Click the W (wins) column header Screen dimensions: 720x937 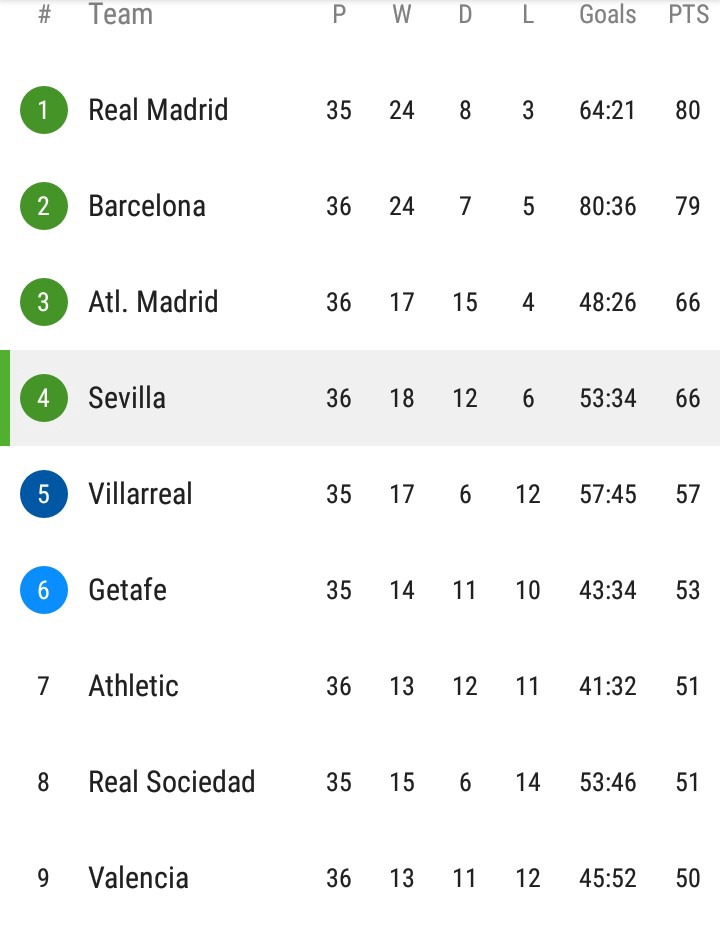(401, 15)
